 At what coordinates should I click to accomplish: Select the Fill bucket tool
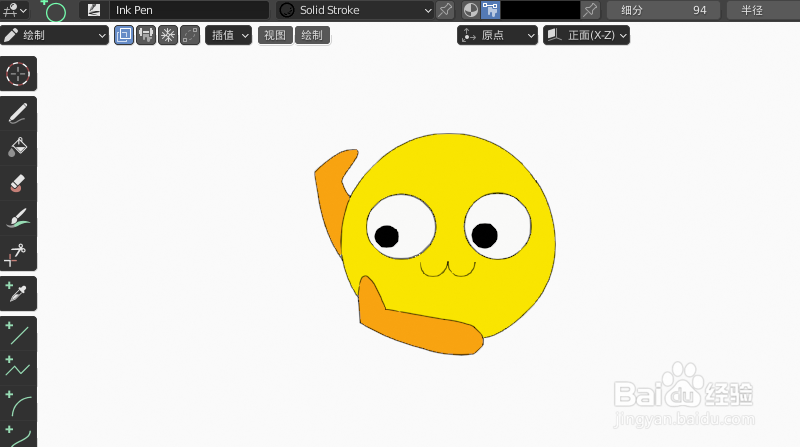(x=18, y=148)
